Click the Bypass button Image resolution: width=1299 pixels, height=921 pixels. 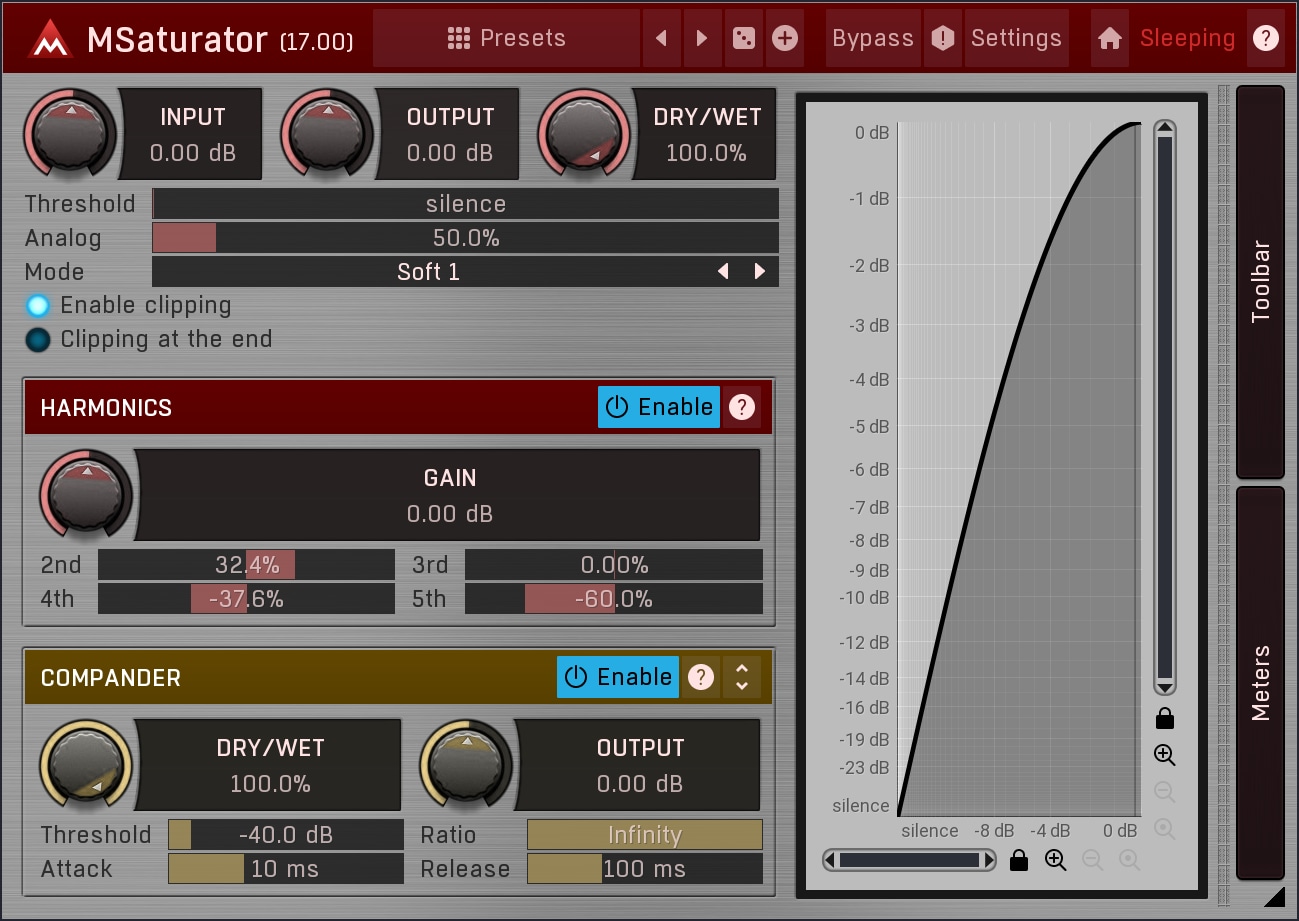pyautogui.click(x=872, y=39)
